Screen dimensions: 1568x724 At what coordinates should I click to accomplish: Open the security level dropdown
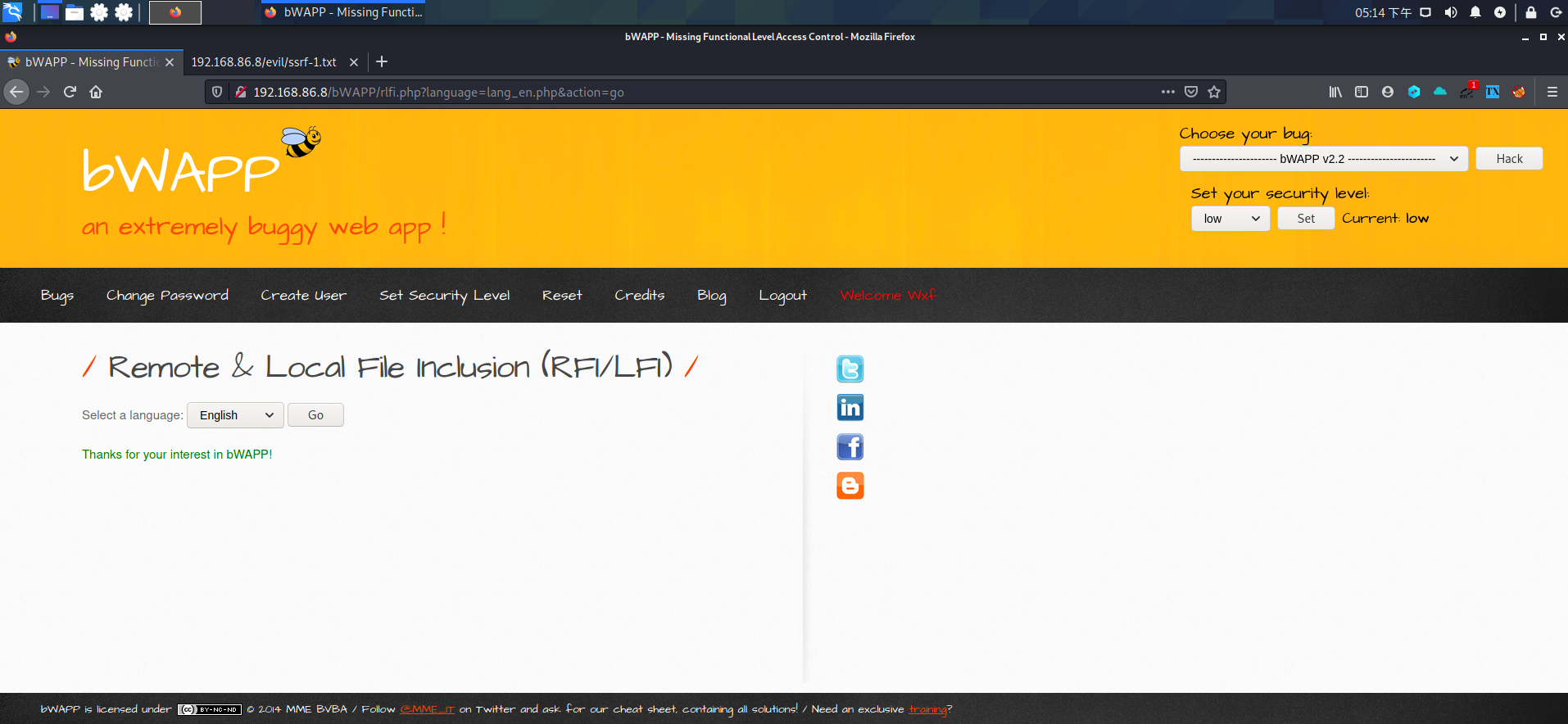coord(1230,219)
